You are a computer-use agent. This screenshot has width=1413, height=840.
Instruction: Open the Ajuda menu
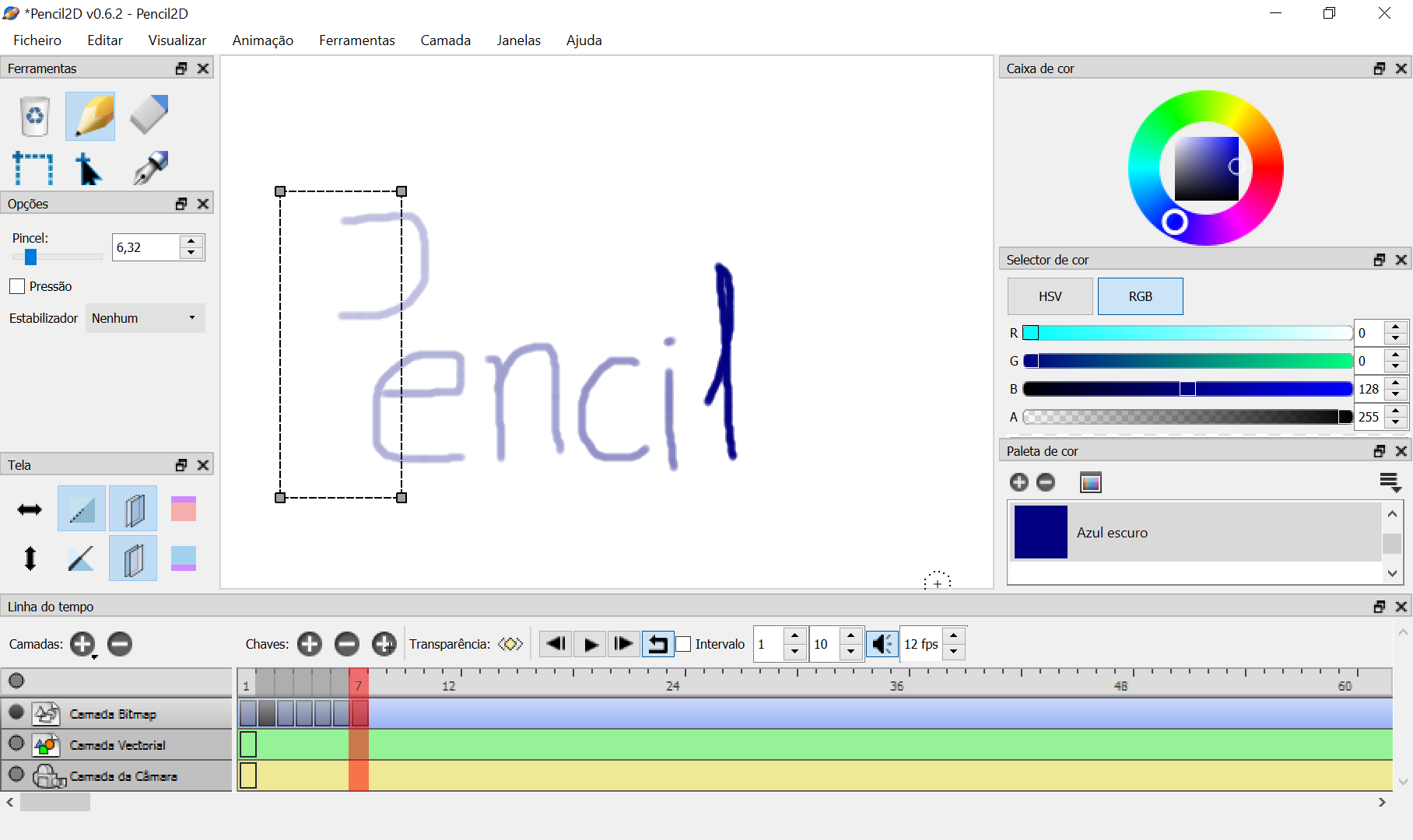[584, 40]
